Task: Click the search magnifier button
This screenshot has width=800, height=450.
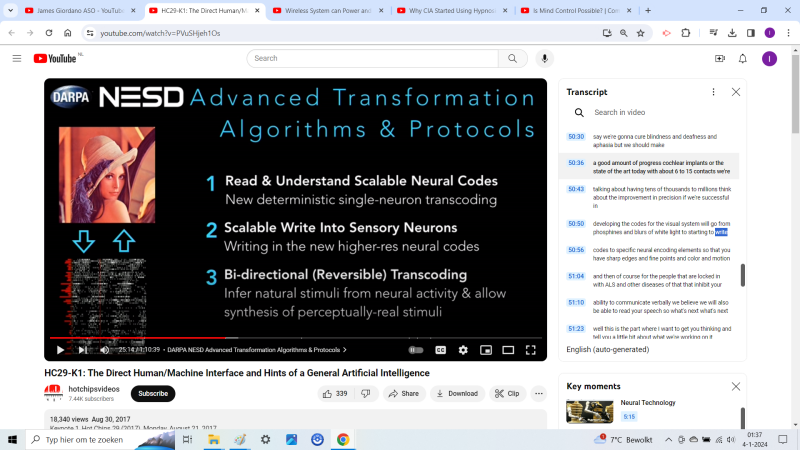Action: pos(512,59)
